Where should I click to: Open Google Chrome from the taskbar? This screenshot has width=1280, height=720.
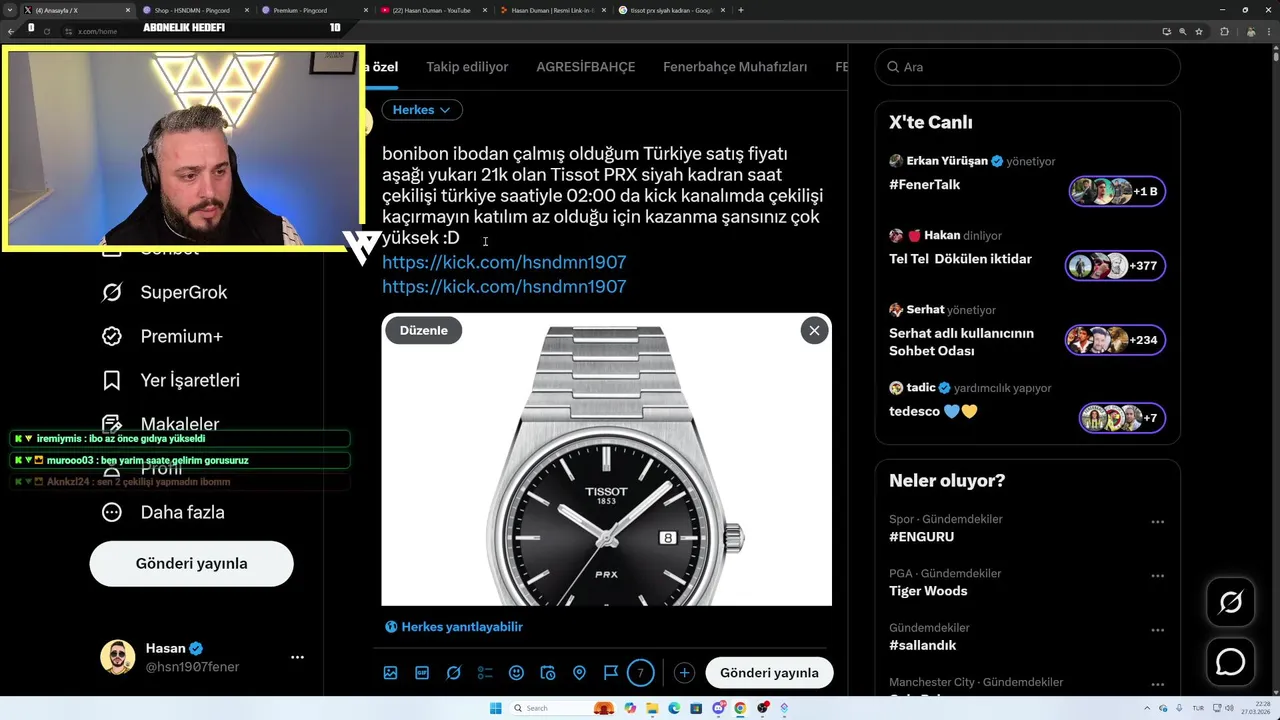coord(740,708)
